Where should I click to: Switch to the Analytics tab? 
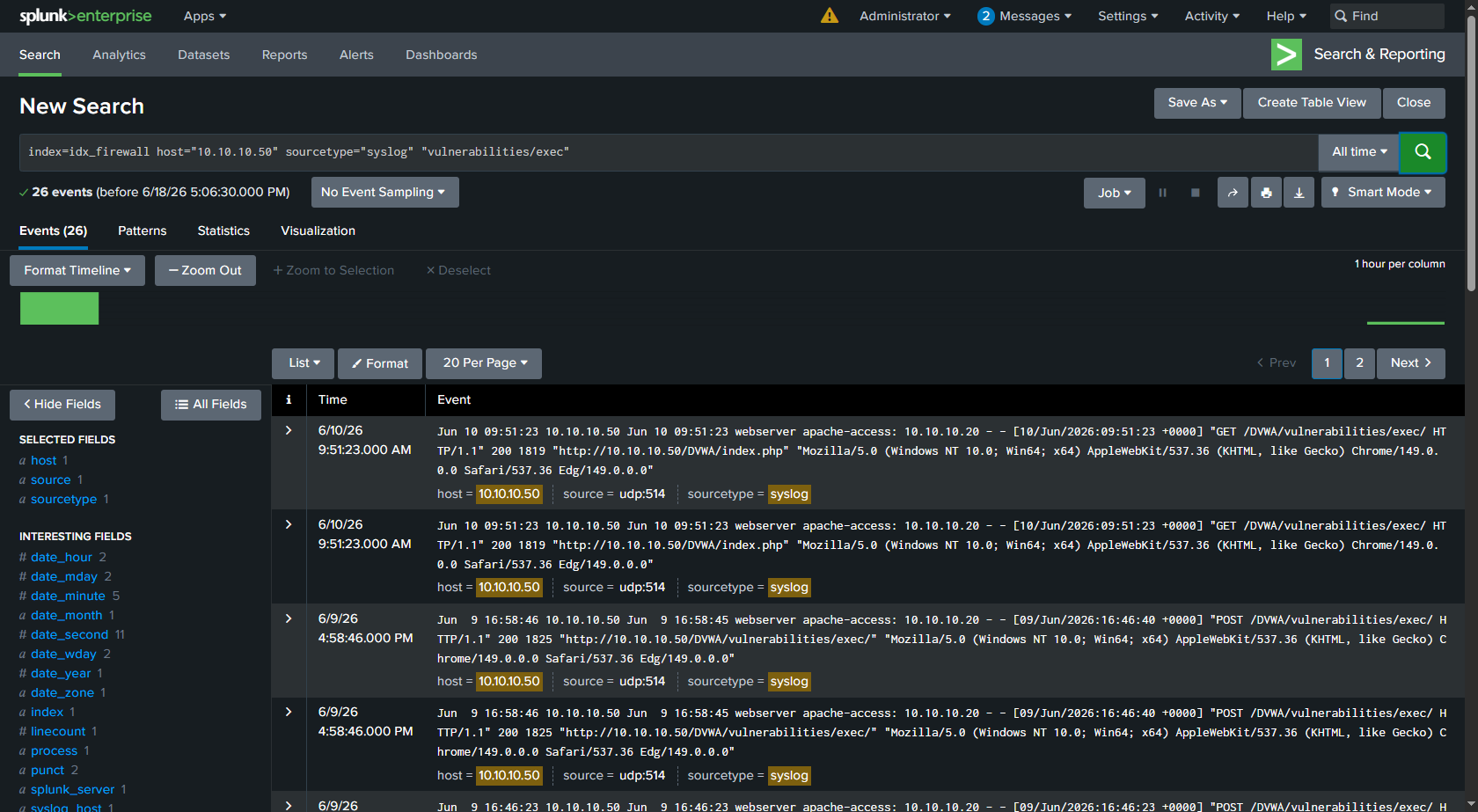tap(119, 55)
